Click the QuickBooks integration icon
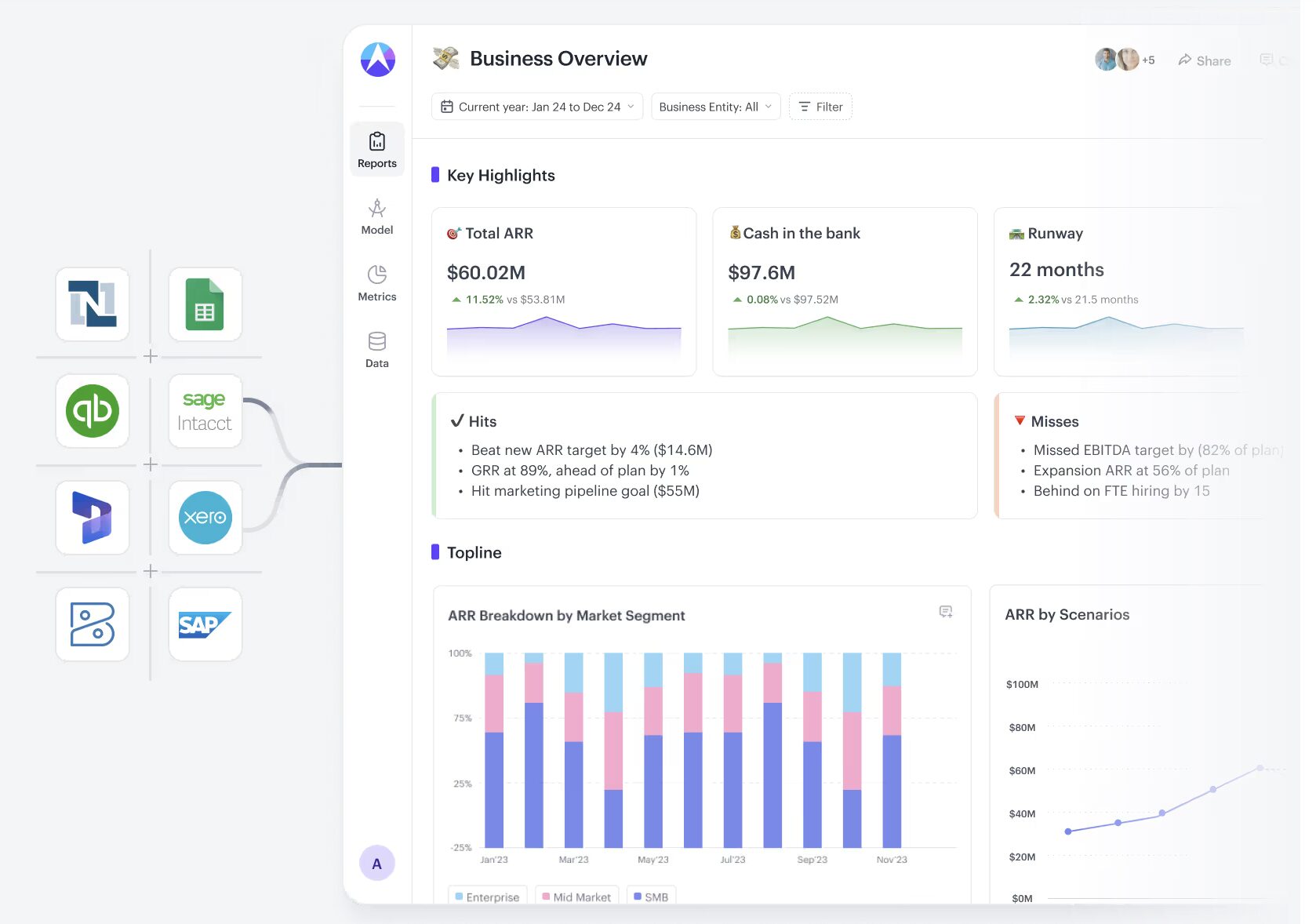 click(93, 411)
